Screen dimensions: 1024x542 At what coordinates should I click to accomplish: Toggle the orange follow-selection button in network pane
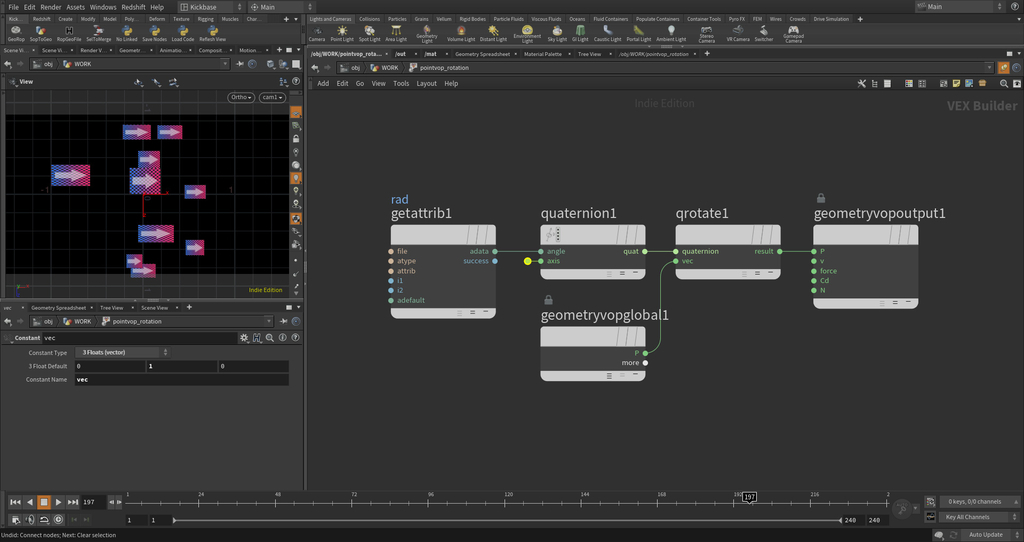point(1004,67)
